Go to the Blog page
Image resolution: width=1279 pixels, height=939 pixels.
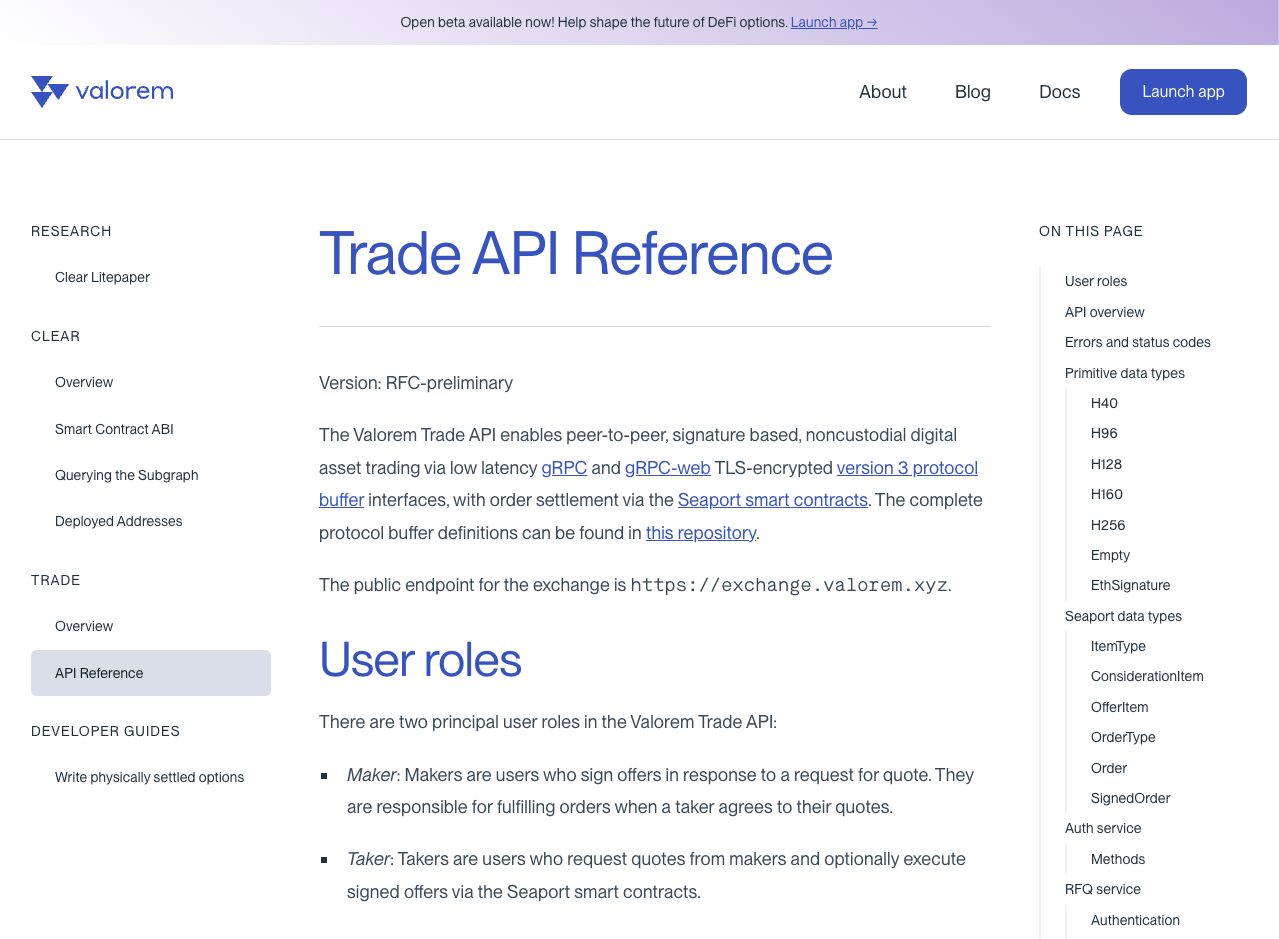point(973,92)
